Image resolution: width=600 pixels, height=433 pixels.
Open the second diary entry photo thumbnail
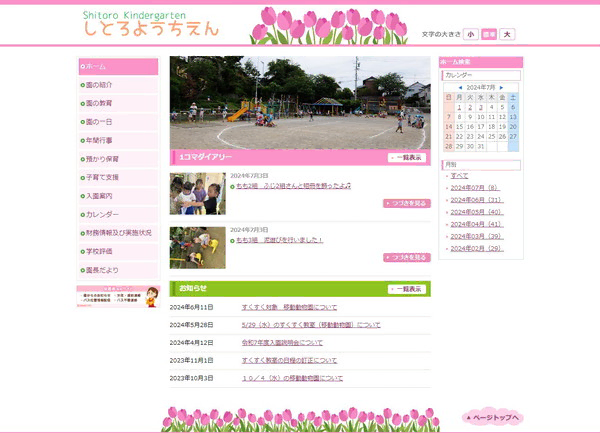click(x=197, y=247)
